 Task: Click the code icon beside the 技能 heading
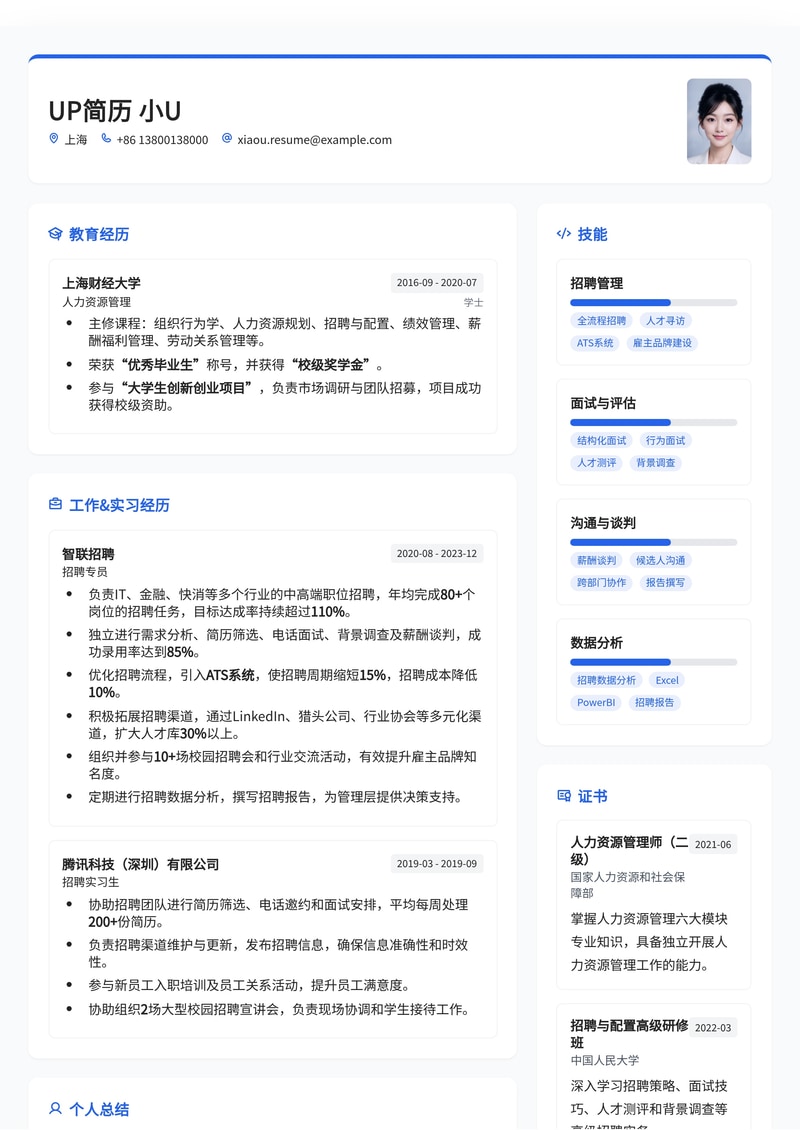tap(563, 234)
